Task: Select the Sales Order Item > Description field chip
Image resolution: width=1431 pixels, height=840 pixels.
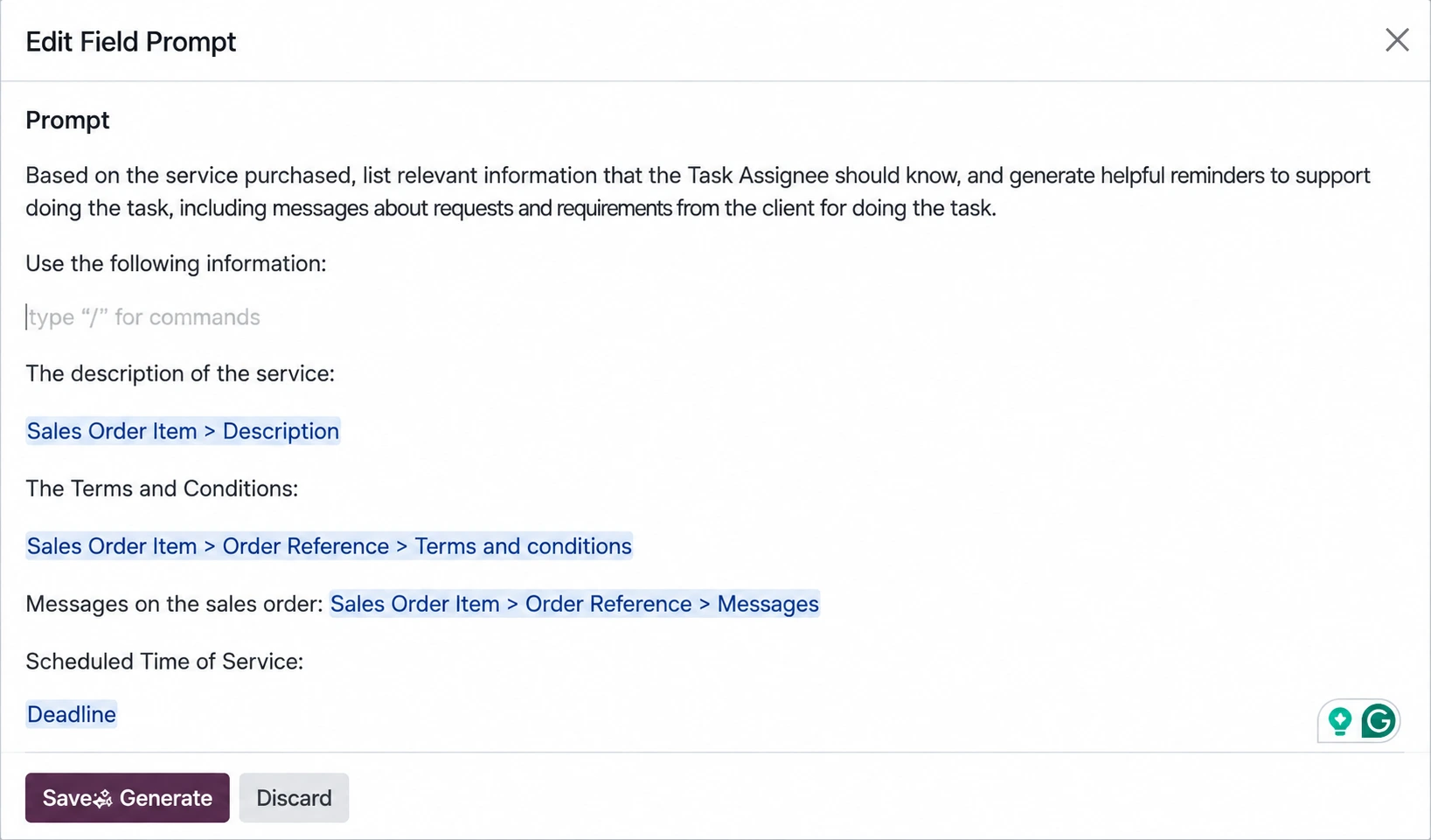Action: click(x=183, y=431)
